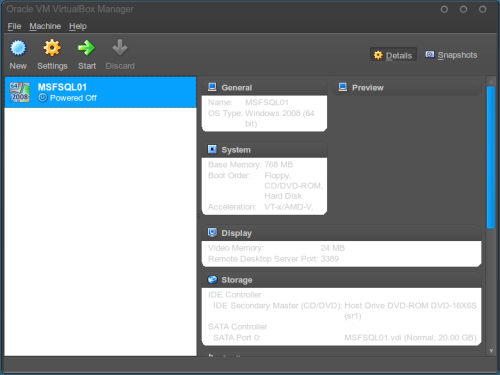Click the 'Boot Order:' label
Viewport: 500px width, 375px height.
click(x=229, y=175)
